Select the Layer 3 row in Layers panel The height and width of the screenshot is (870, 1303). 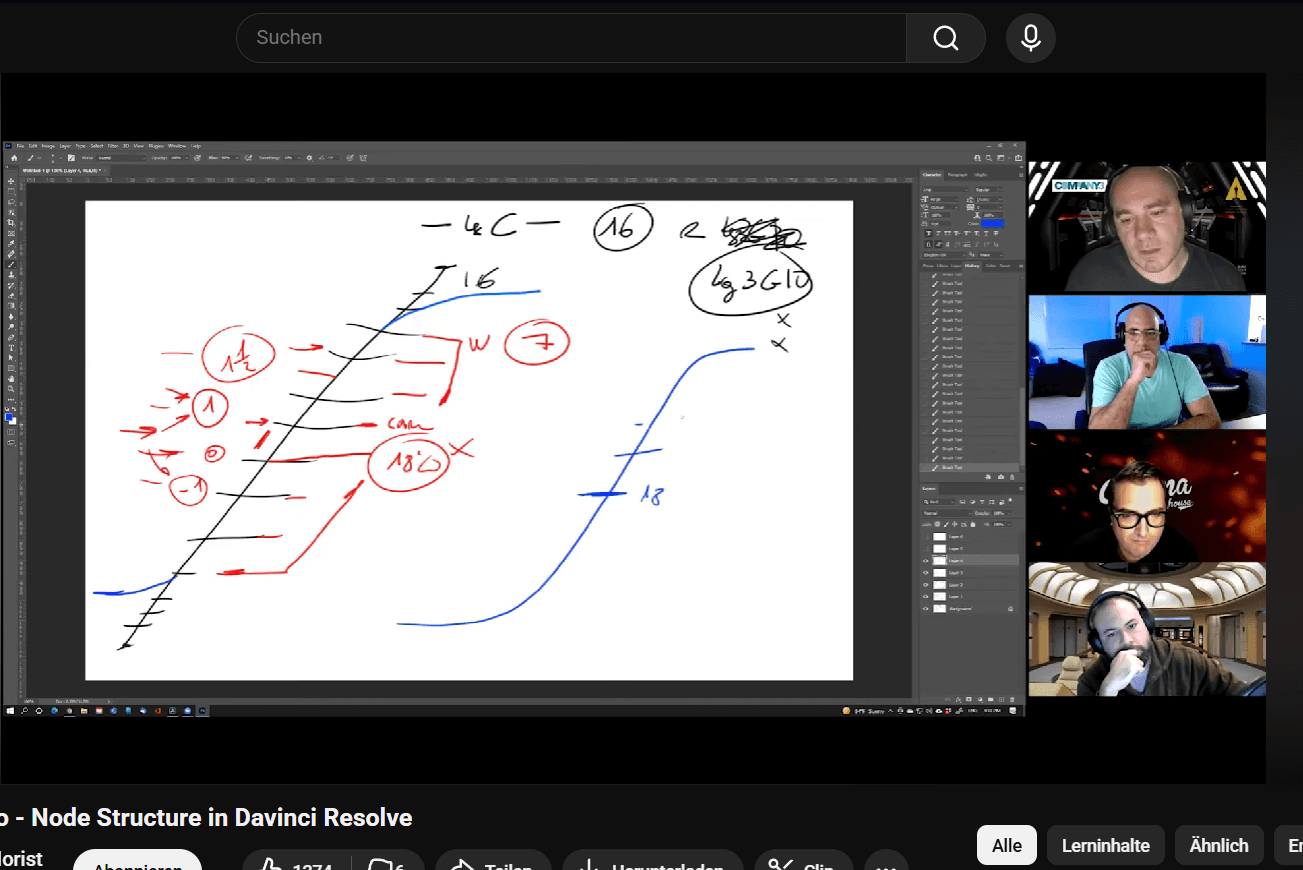tap(970, 573)
